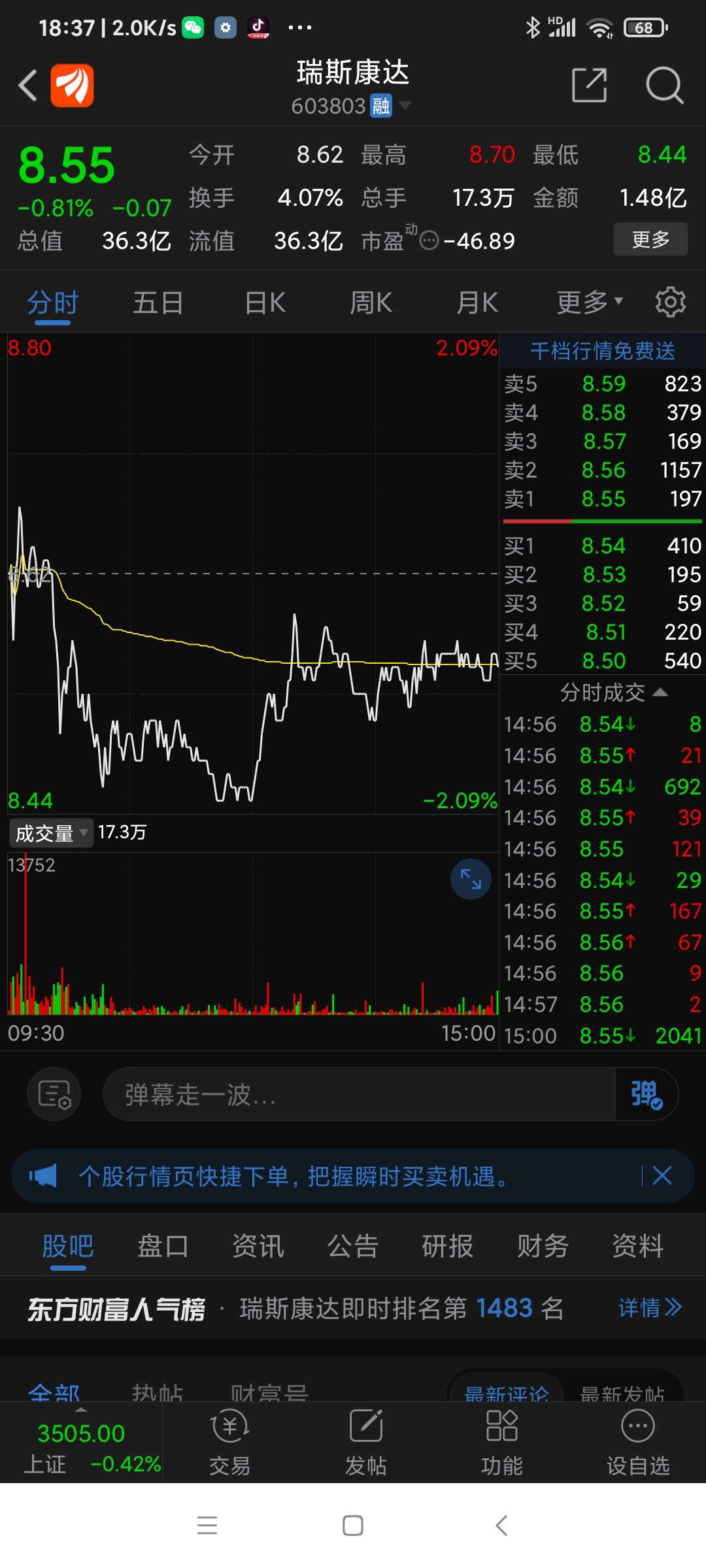Tap the 发帖 post icon
This screenshot has width=706, height=1568.
coord(366,1442)
